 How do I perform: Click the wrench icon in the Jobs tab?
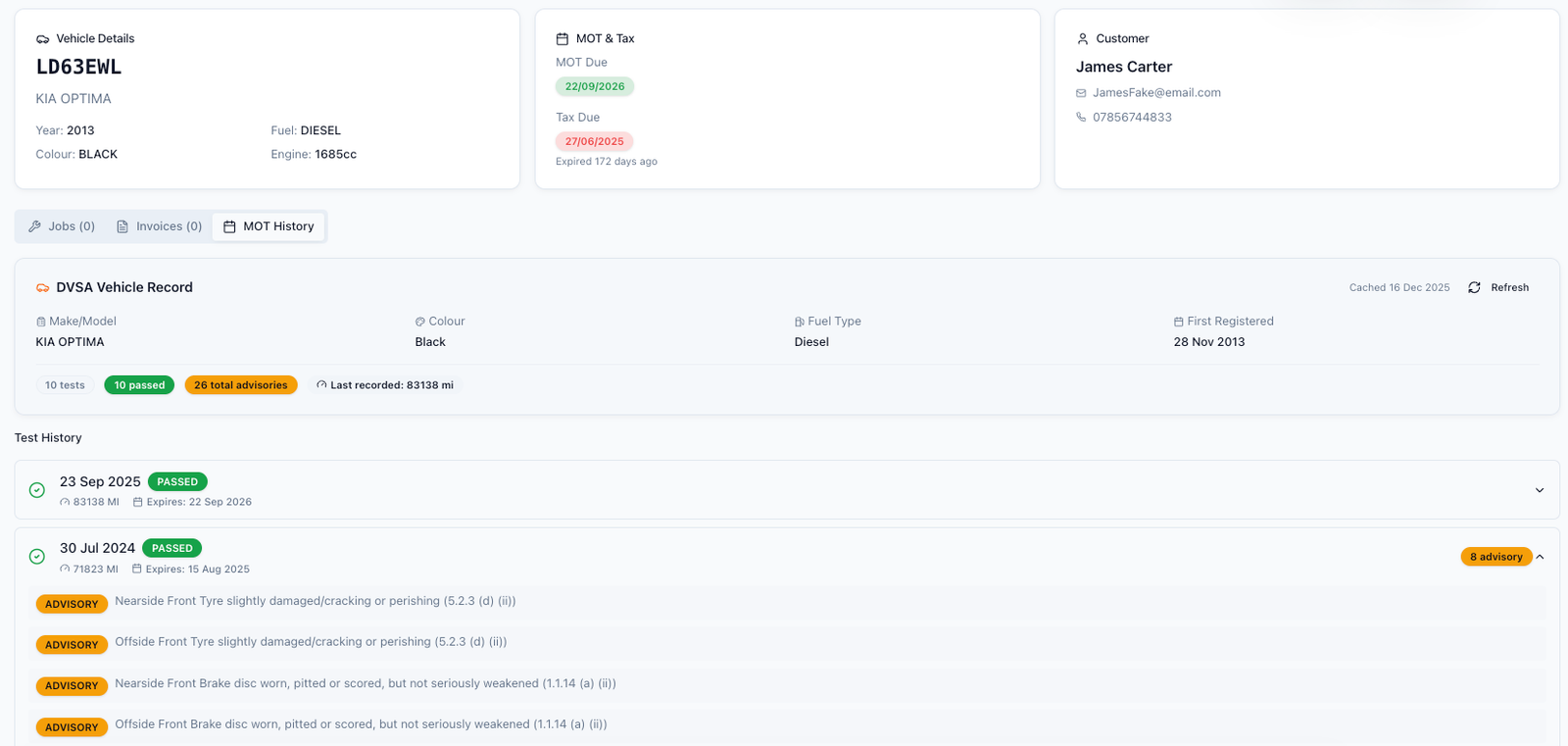[34, 226]
